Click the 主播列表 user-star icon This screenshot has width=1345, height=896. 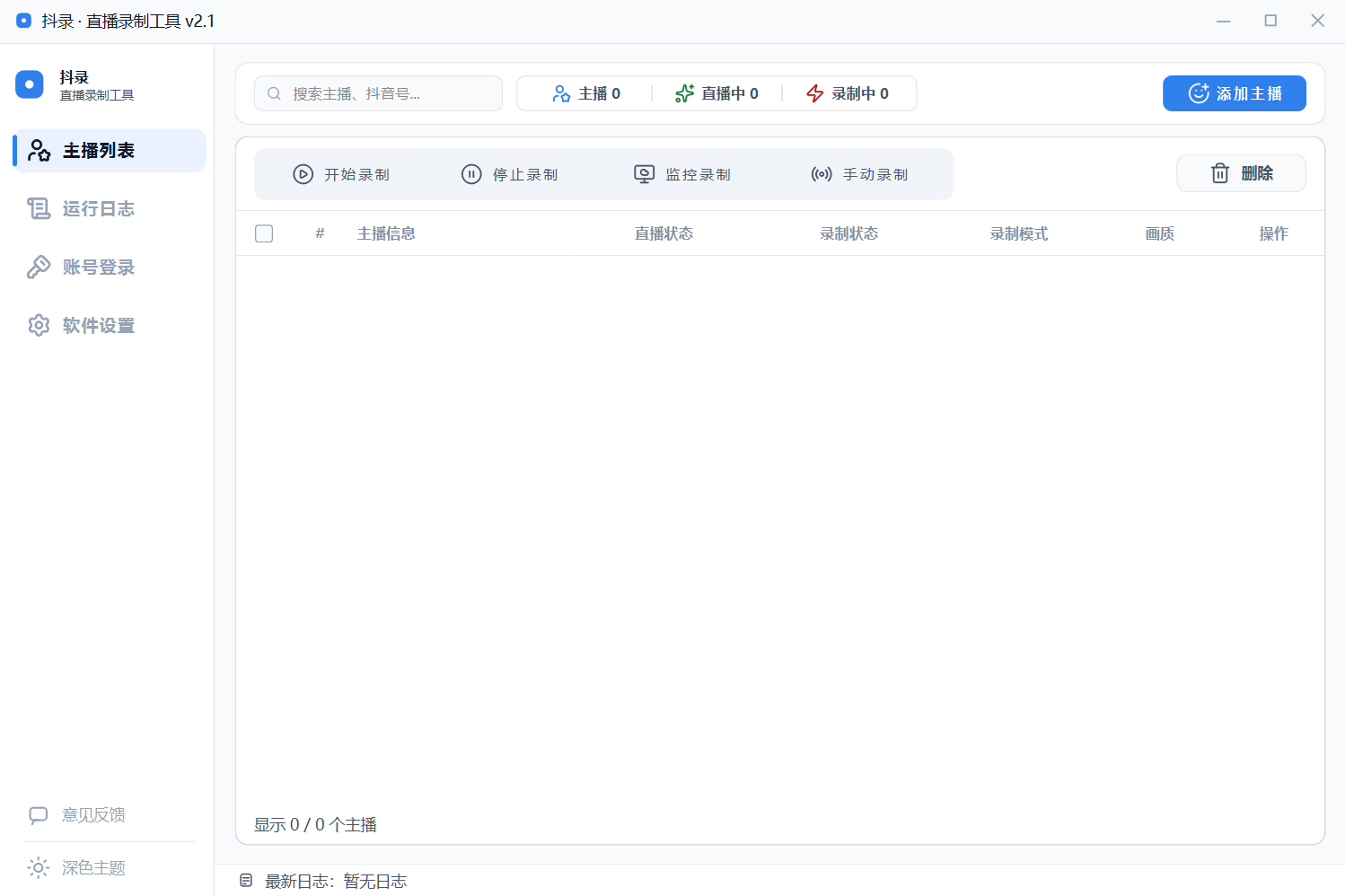(x=39, y=151)
